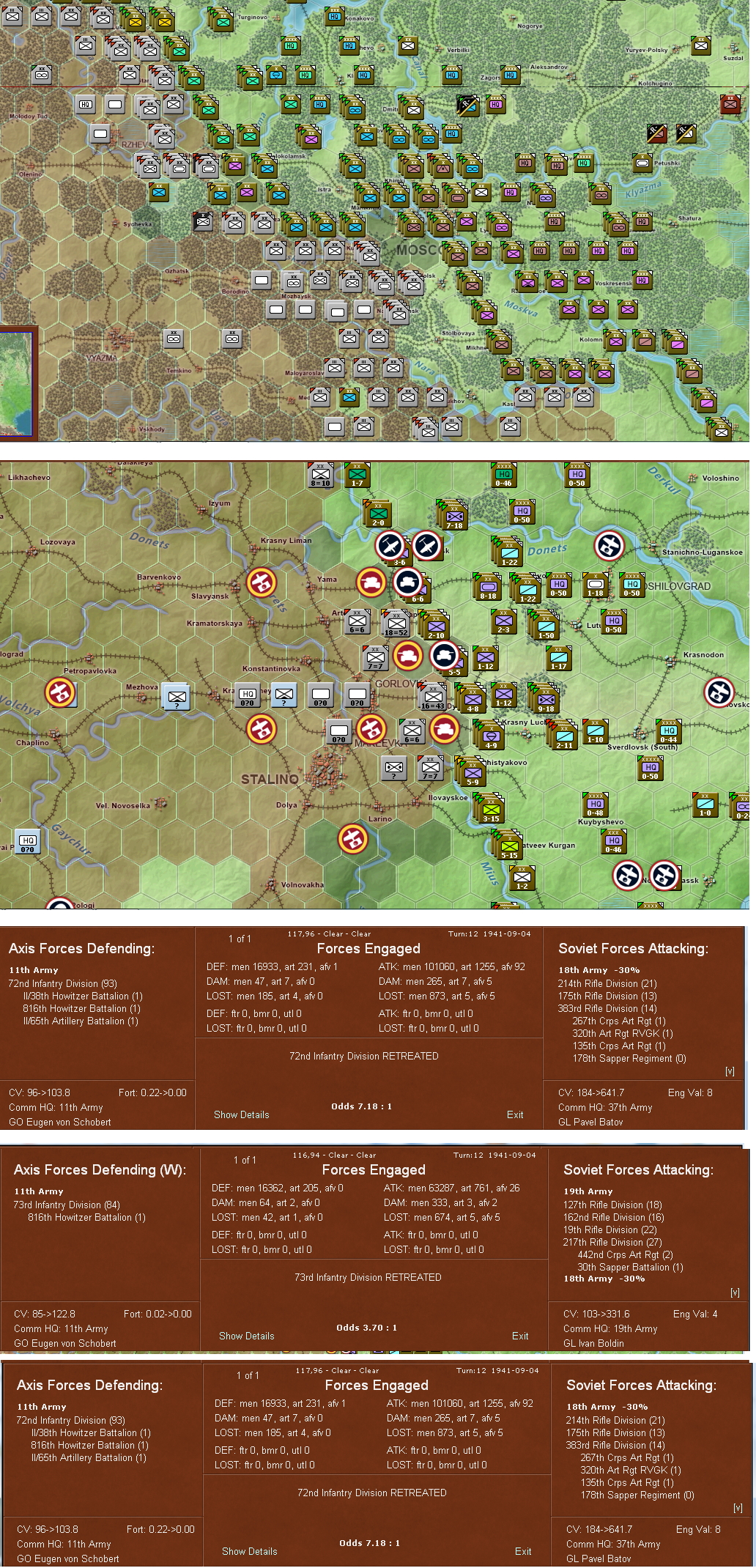Image resolution: width=756 pixels, height=1568 pixels.
Task: Click the red tank battle marker near Yama
Action: pos(371,583)
